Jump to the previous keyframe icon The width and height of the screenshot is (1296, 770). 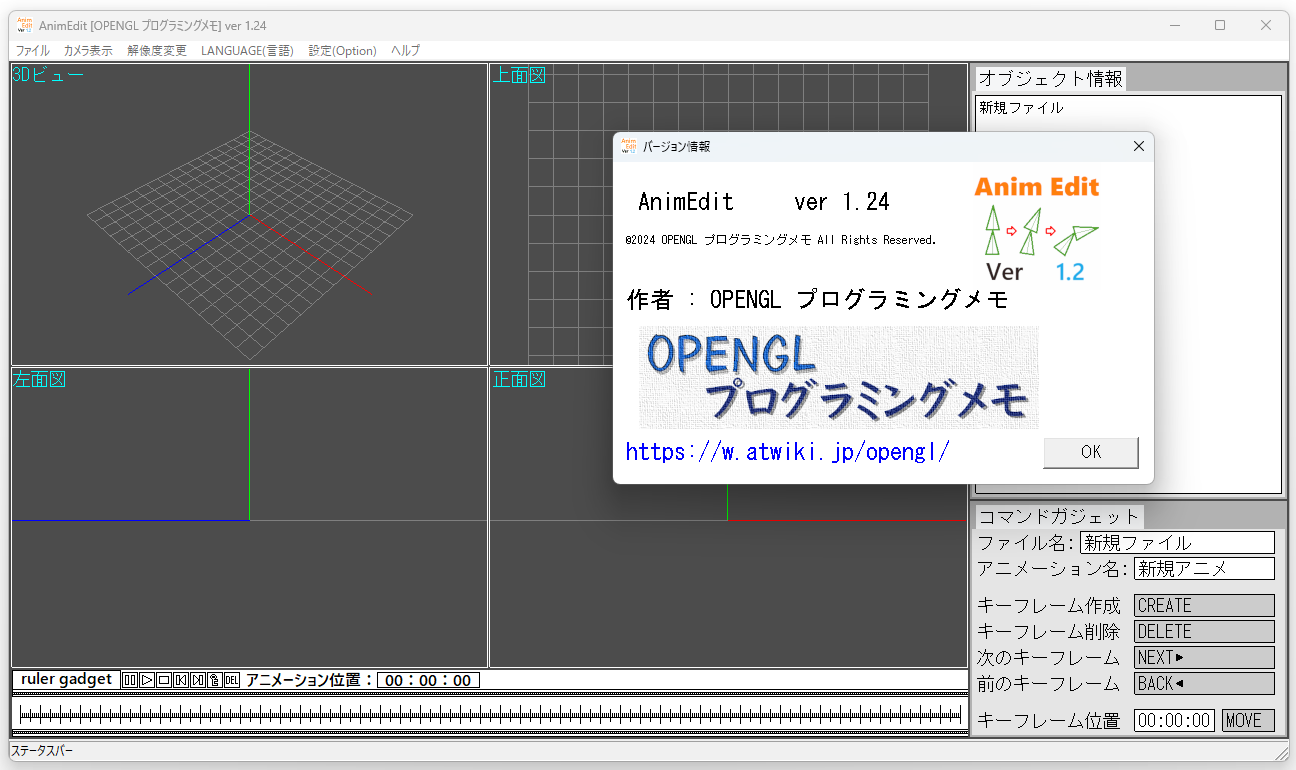[181, 680]
